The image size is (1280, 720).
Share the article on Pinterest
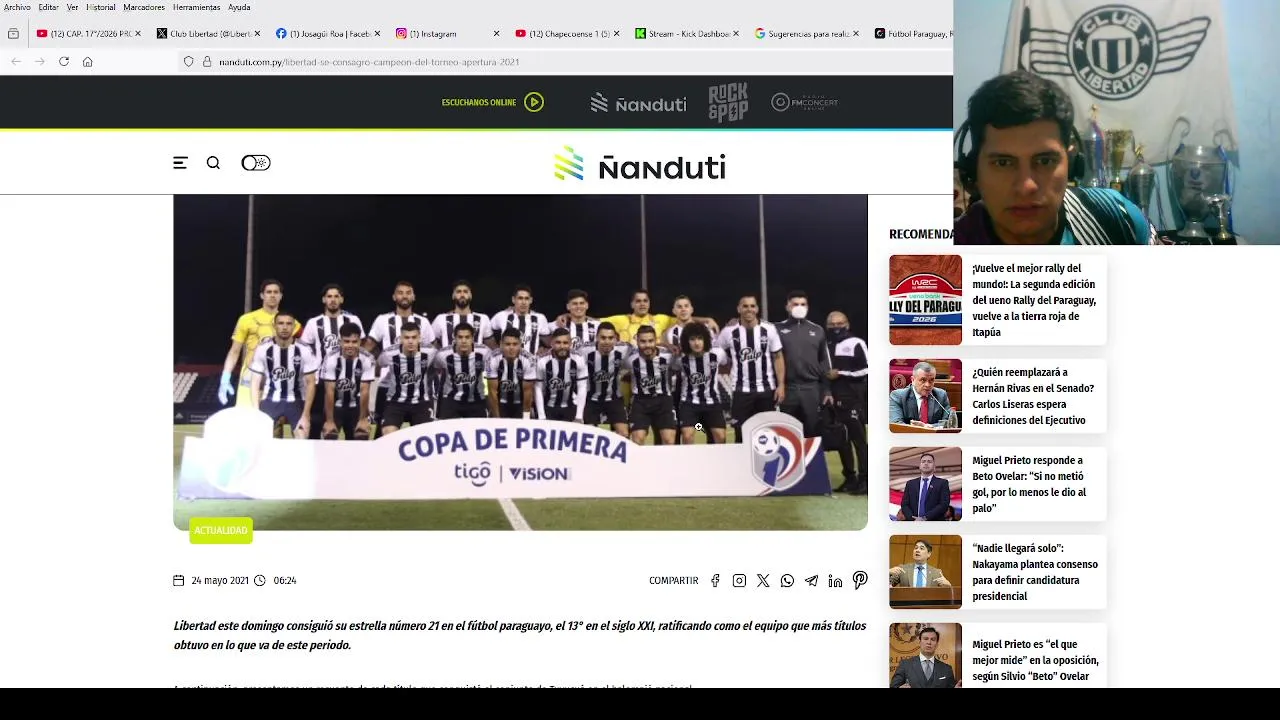click(x=860, y=580)
